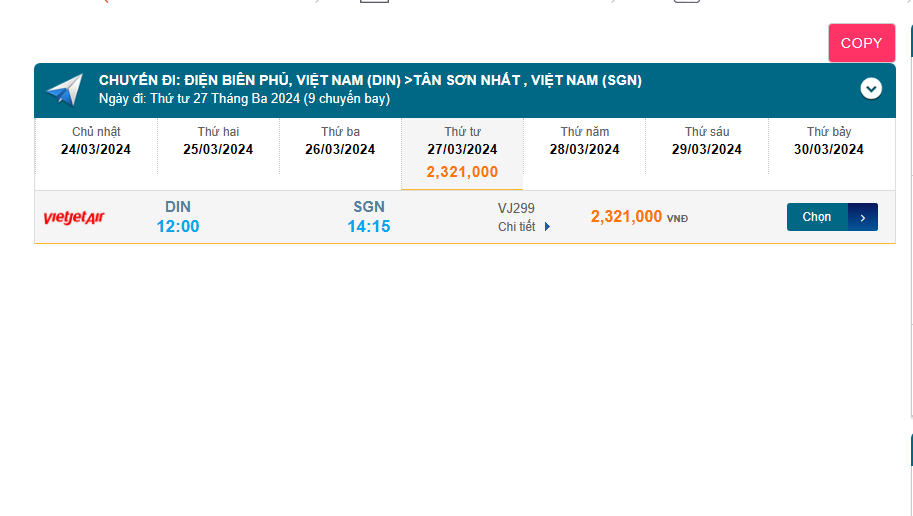Collapse the departure flight panel with chevron

(x=871, y=88)
